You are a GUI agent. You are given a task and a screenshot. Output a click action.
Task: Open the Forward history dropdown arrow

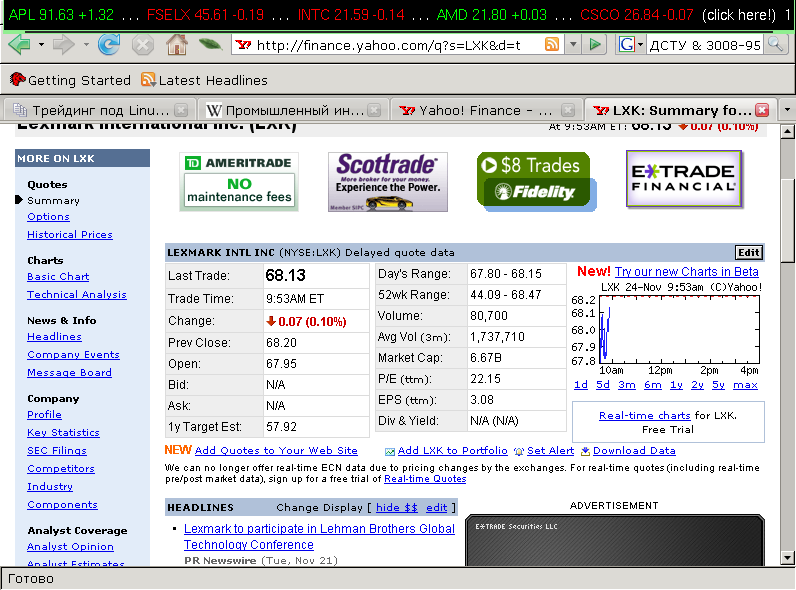pos(86,45)
